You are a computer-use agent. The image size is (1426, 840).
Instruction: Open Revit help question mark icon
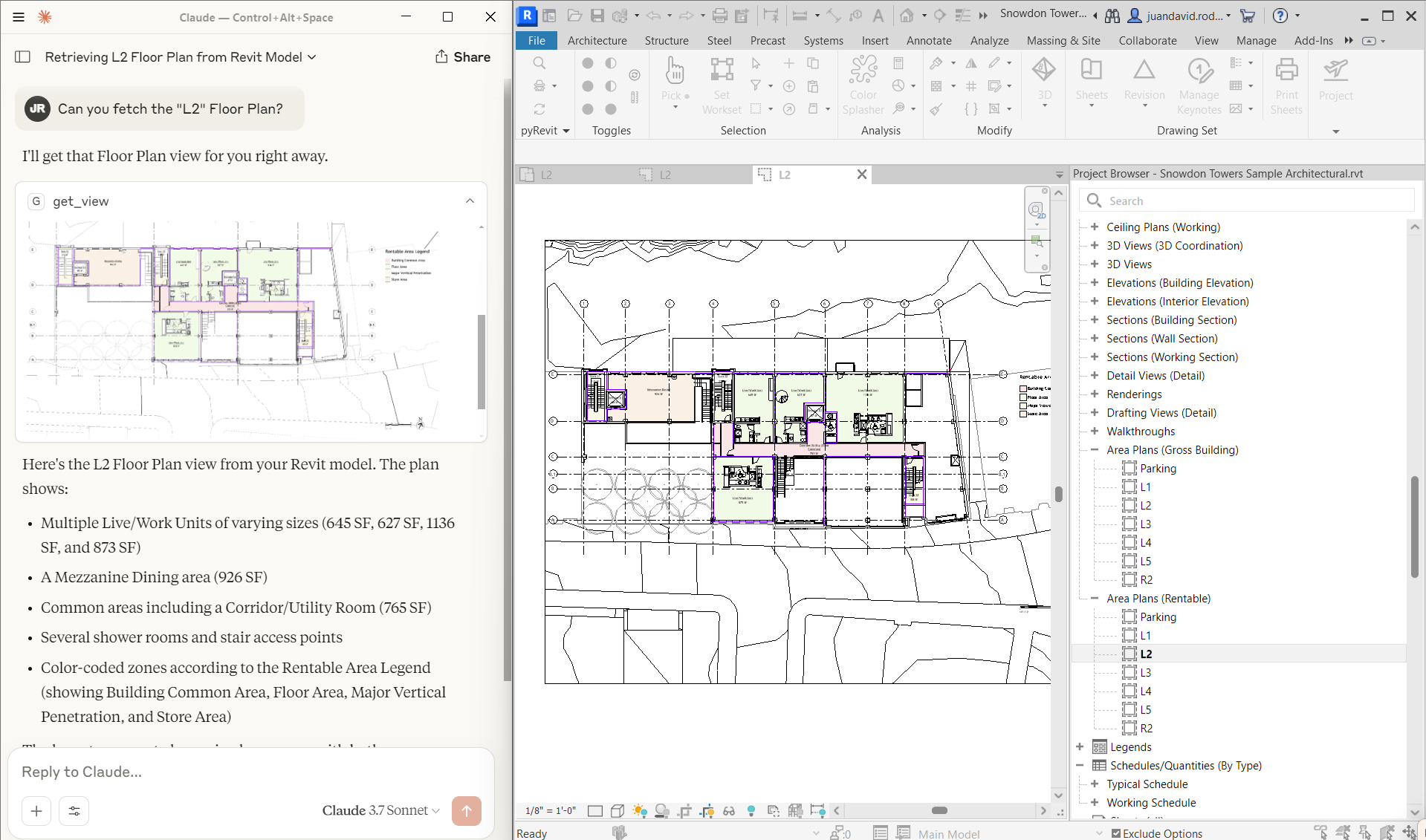(1280, 15)
